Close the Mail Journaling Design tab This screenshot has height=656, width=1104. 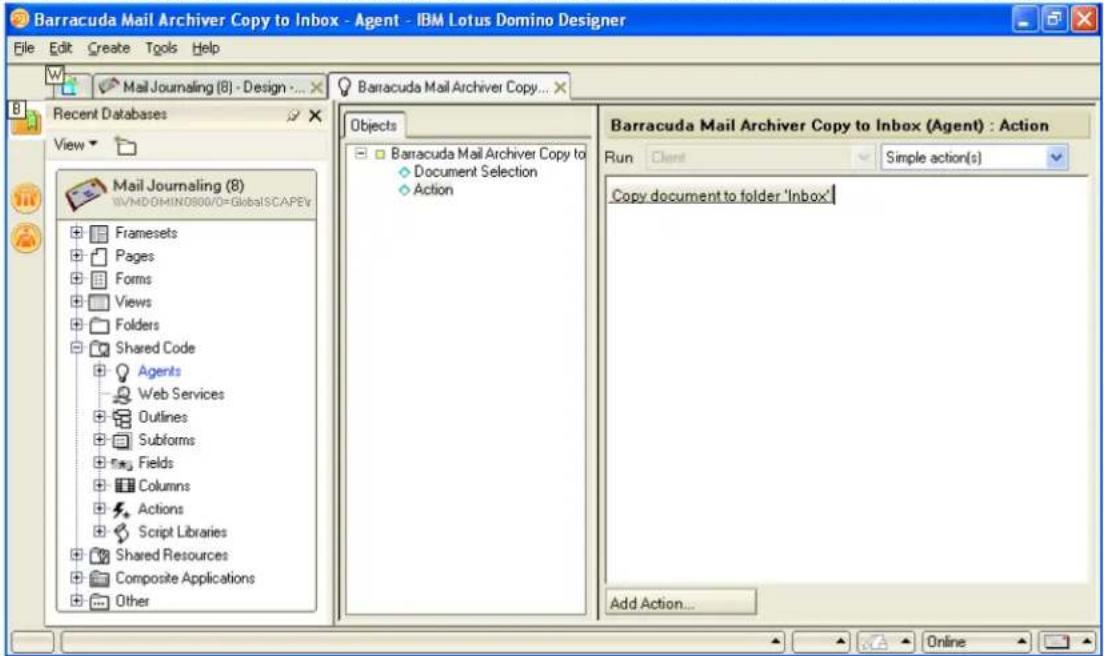[x=317, y=87]
